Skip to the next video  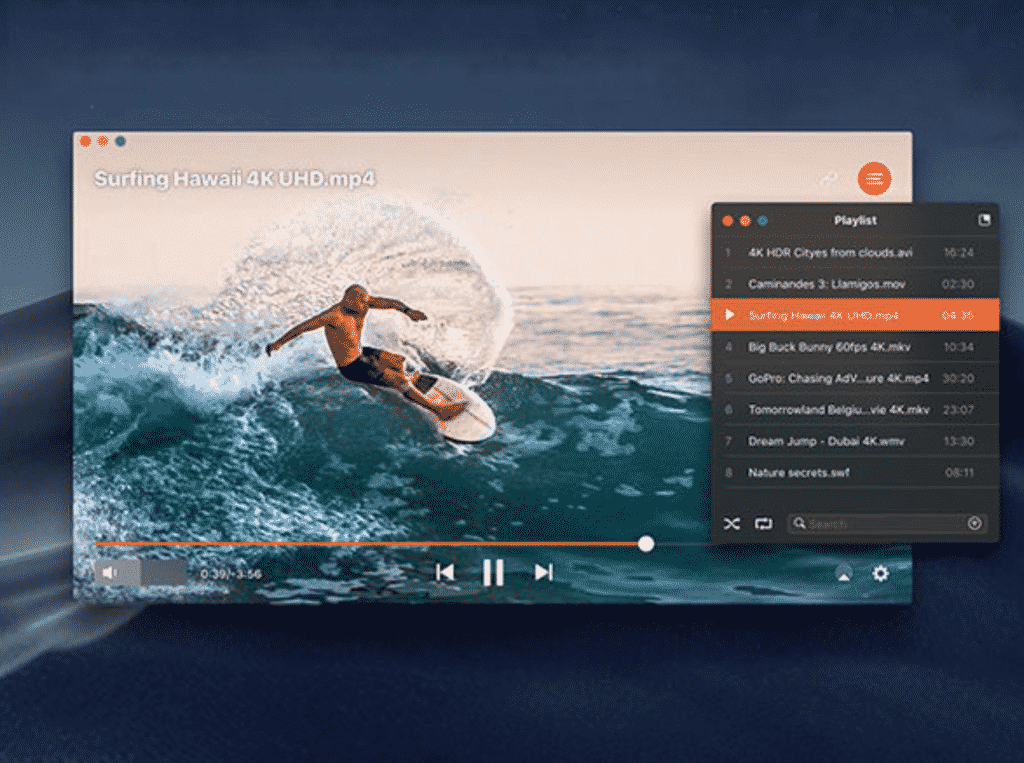[x=543, y=572]
